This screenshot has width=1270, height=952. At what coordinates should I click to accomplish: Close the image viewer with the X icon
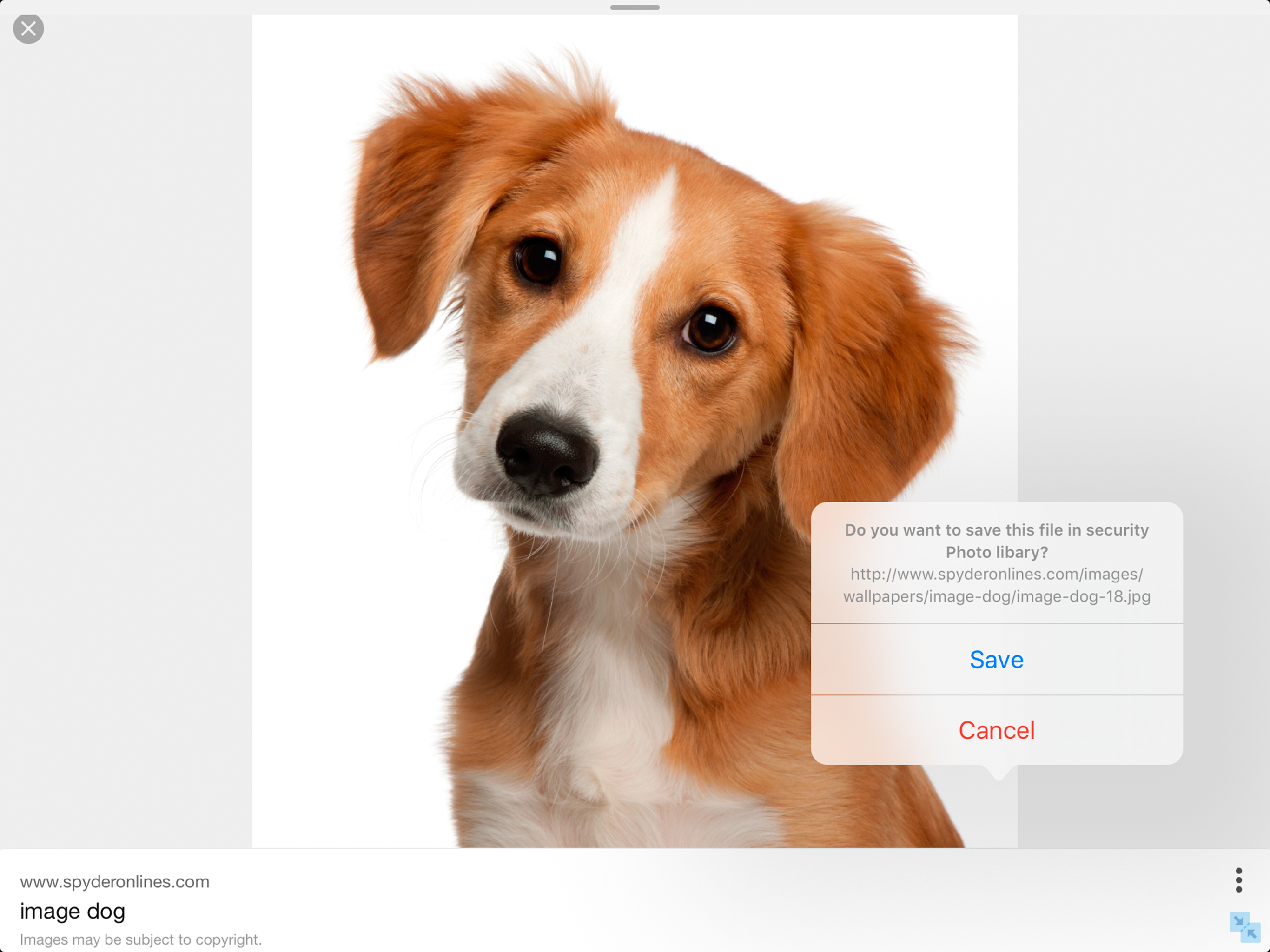coord(28,29)
